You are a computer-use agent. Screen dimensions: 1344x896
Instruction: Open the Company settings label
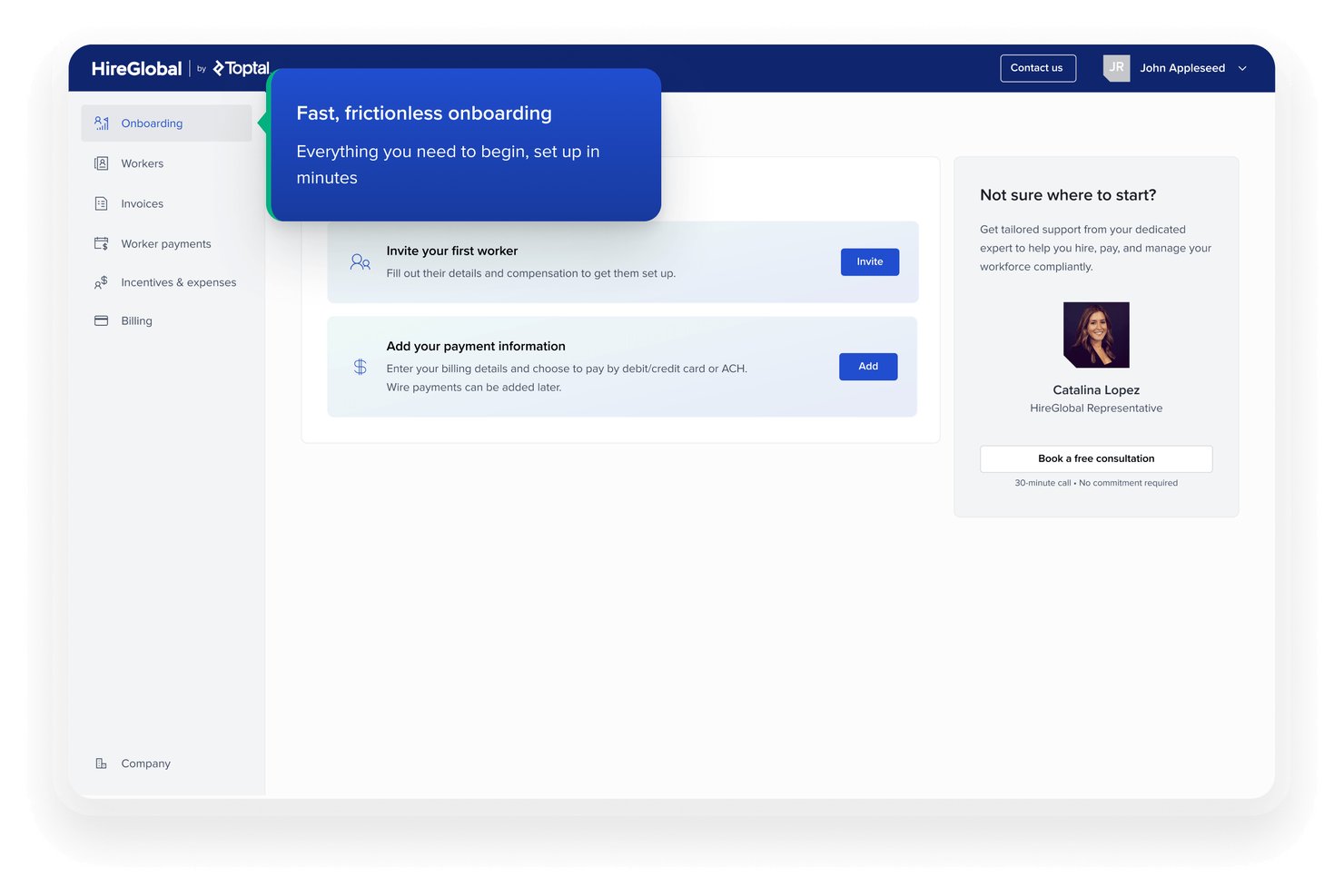(x=146, y=763)
